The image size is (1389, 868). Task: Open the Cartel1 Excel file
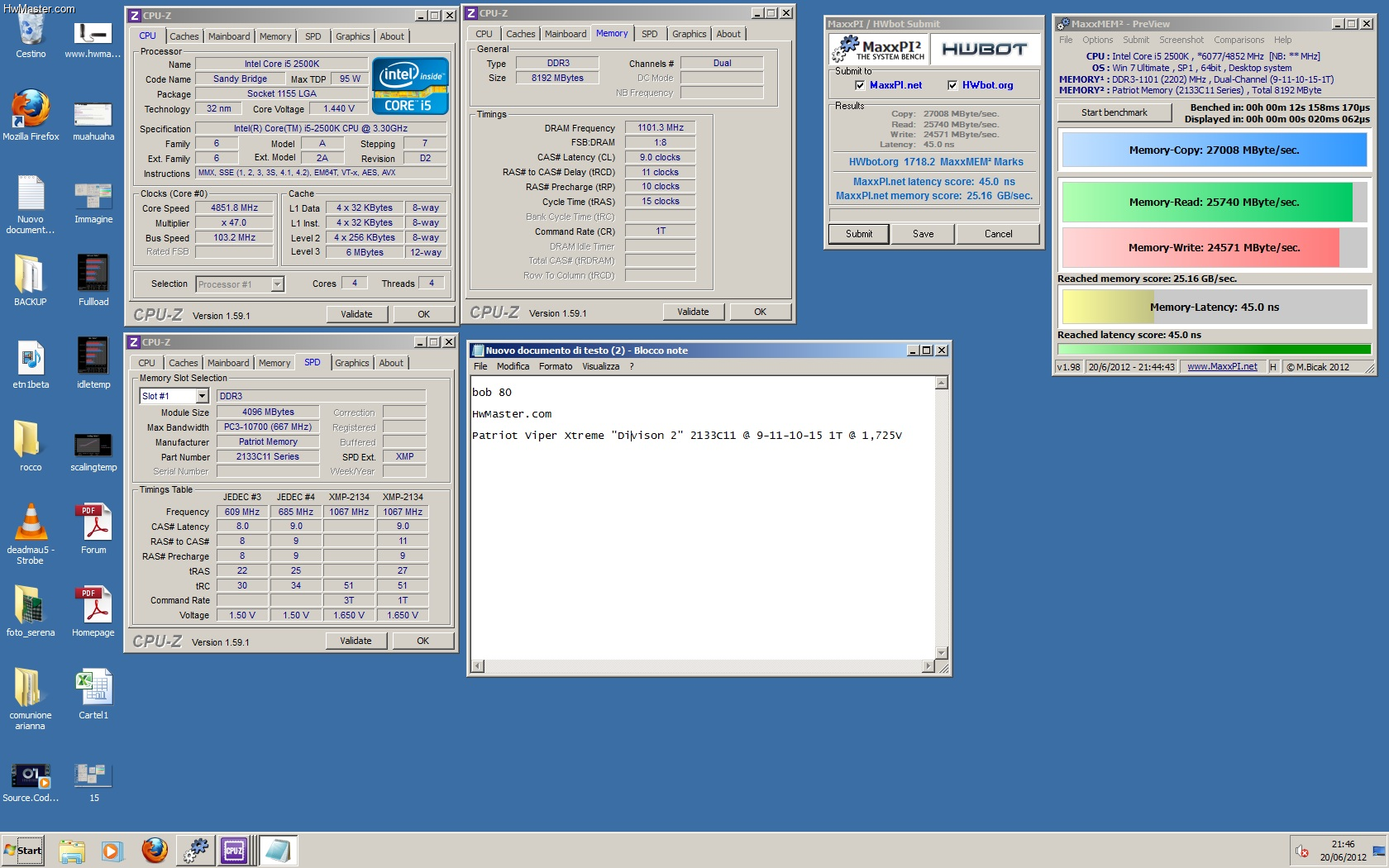(93, 694)
